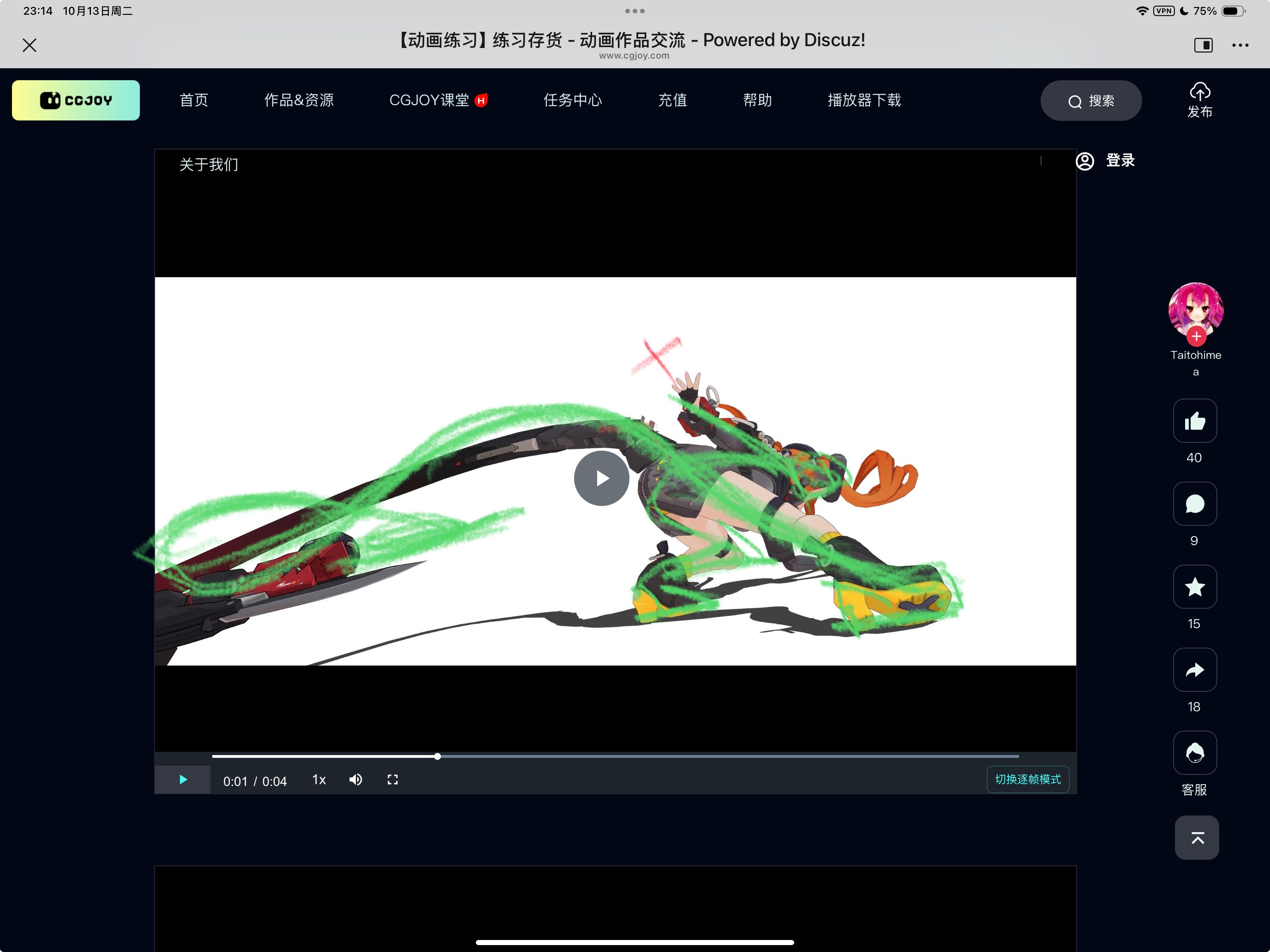The image size is (1270, 952).
Task: Click the 发布 upload cloud icon
Action: pyautogui.click(x=1200, y=91)
